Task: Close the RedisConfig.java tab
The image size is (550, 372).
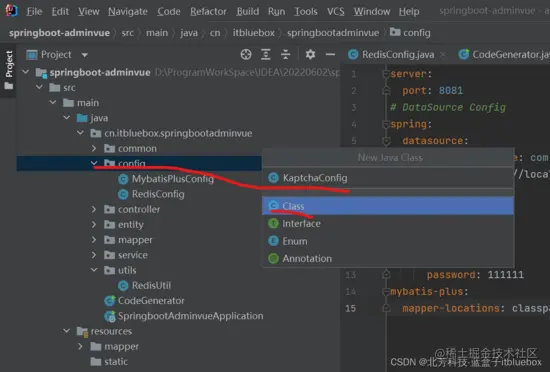Action: [443, 54]
